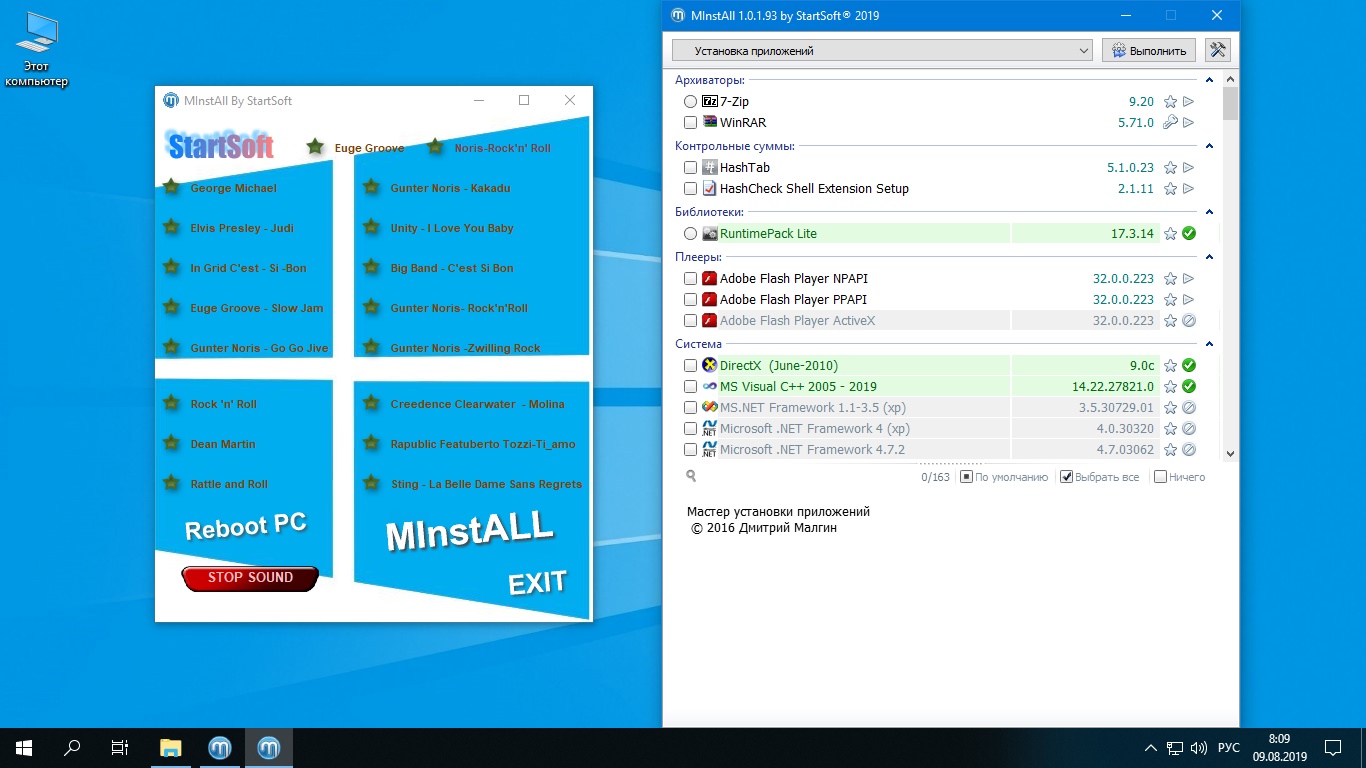
Task: Play the George Michael track star
Action: 171,187
